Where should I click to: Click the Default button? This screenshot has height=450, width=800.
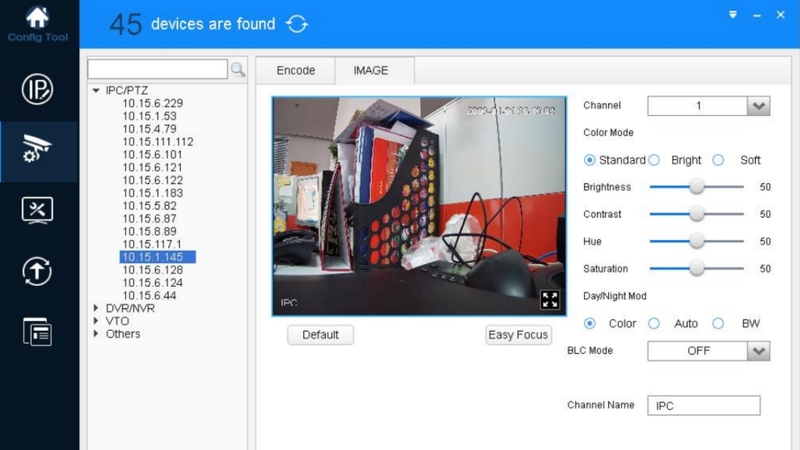(320, 335)
